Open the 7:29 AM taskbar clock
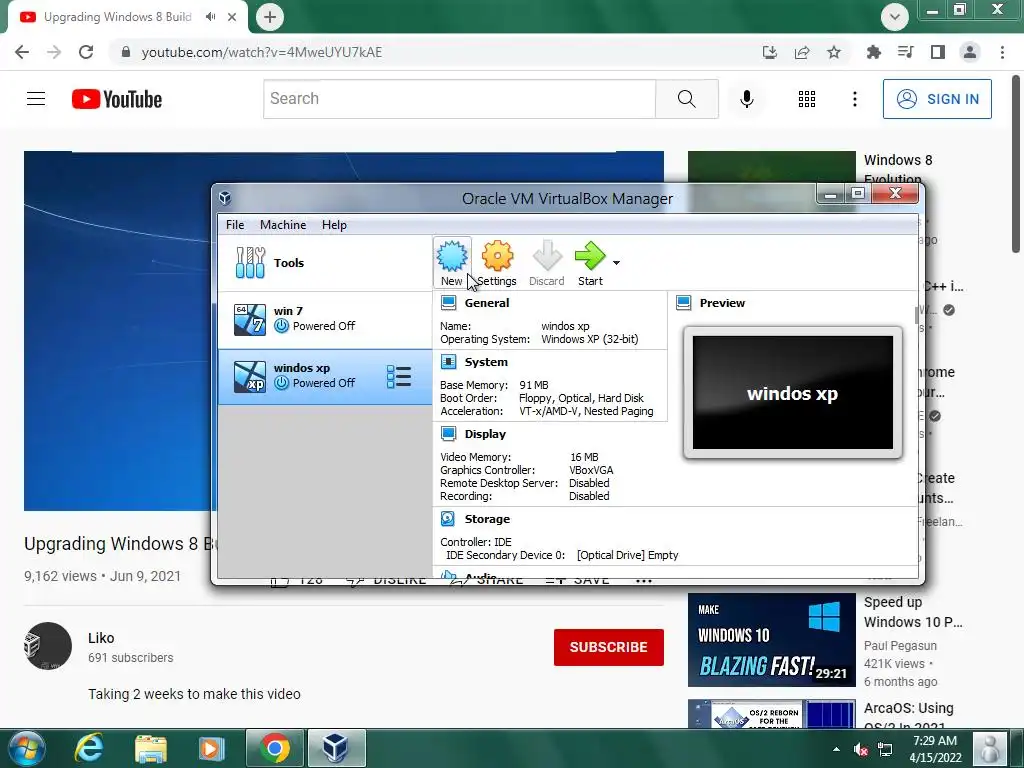 pos(935,749)
